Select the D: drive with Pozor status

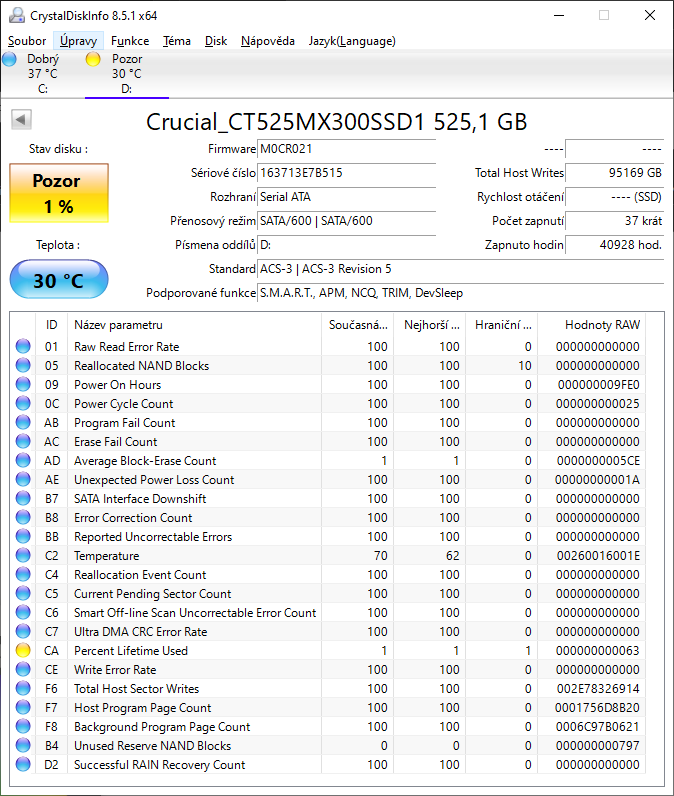pos(127,74)
